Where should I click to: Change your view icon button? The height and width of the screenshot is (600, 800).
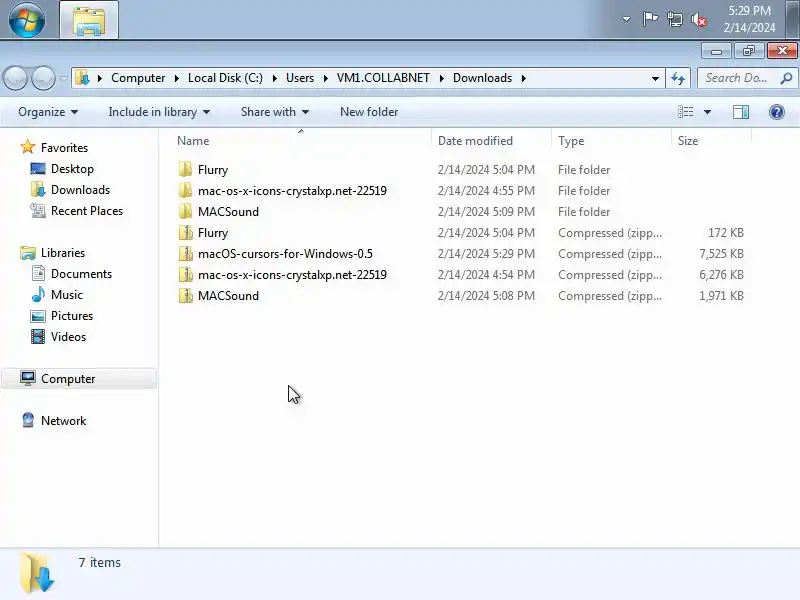[685, 112]
